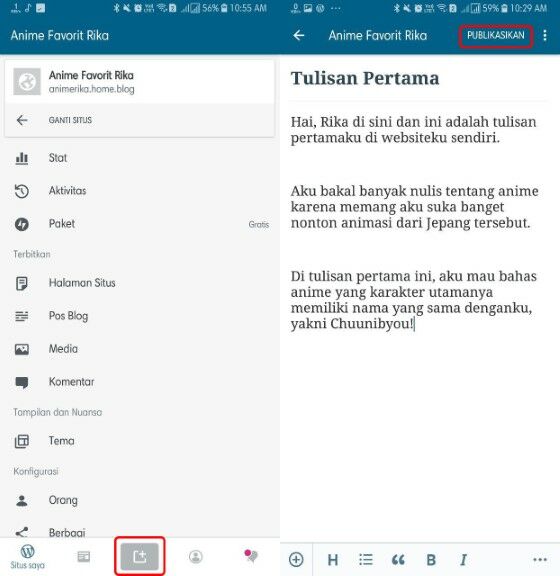Image resolution: width=560 pixels, height=576 pixels.
Task: Apply block quote formatting
Action: pos(398,559)
